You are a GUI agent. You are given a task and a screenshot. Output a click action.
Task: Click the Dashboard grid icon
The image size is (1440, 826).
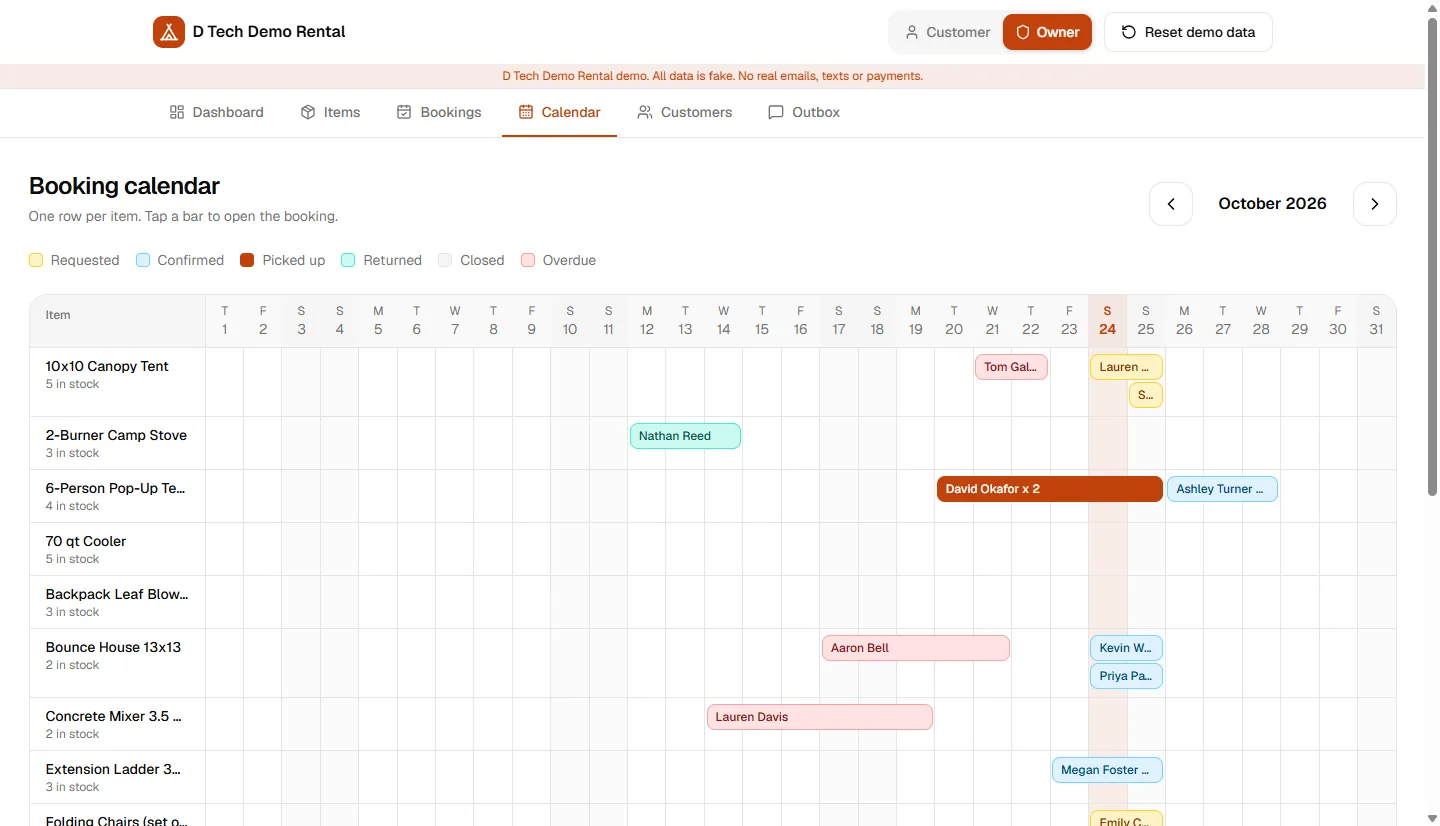[177, 112]
